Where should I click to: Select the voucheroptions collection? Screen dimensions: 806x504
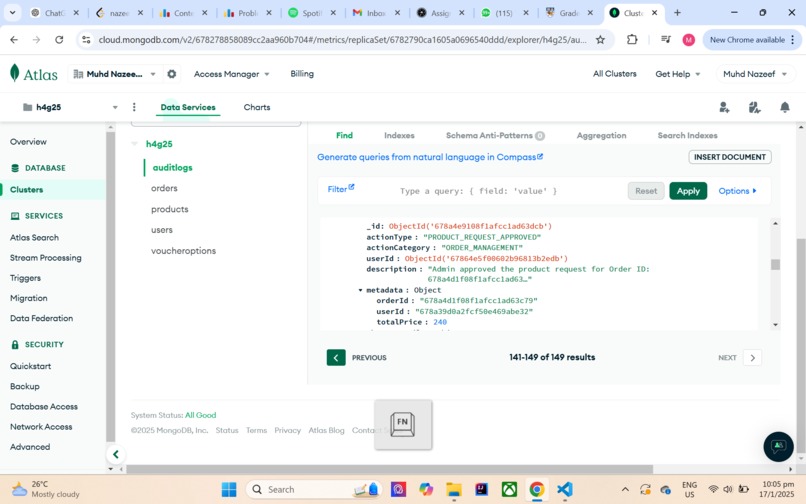pyautogui.click(x=183, y=251)
